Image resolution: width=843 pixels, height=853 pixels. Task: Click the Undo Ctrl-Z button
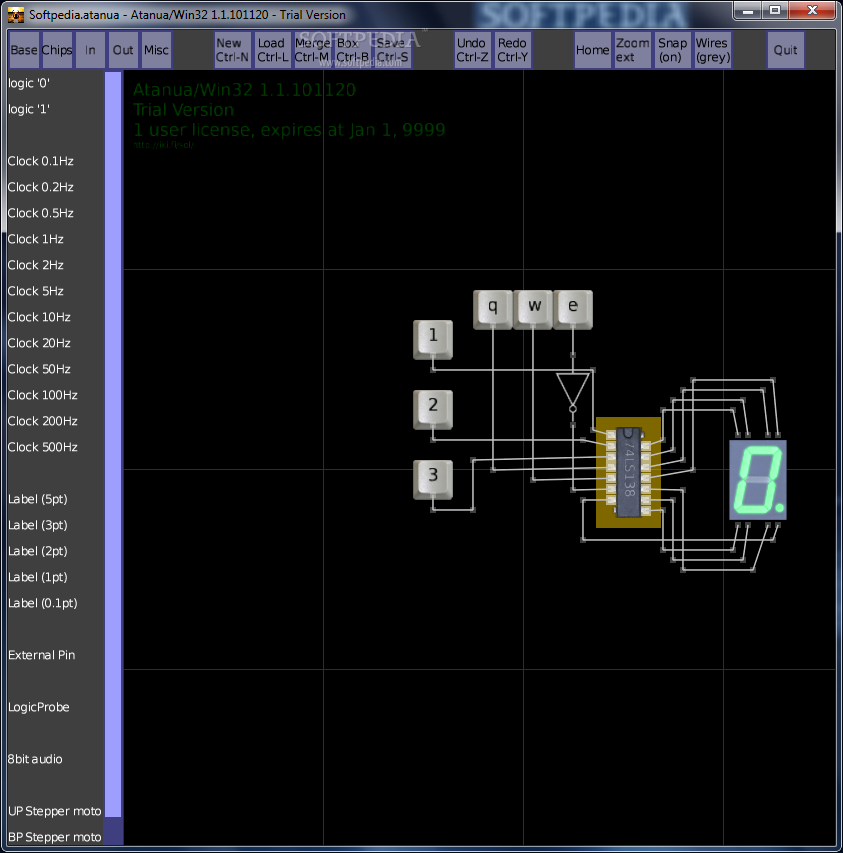[x=472, y=50]
